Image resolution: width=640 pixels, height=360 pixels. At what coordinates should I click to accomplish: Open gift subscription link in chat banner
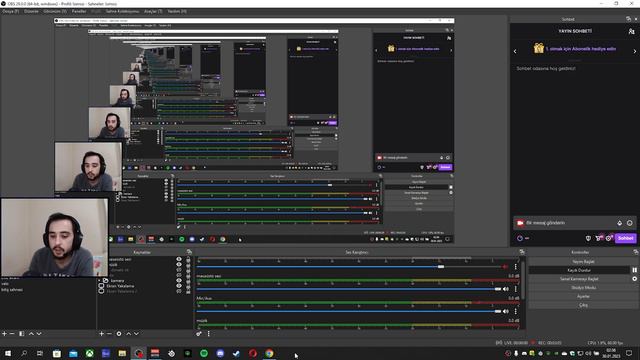coord(581,49)
